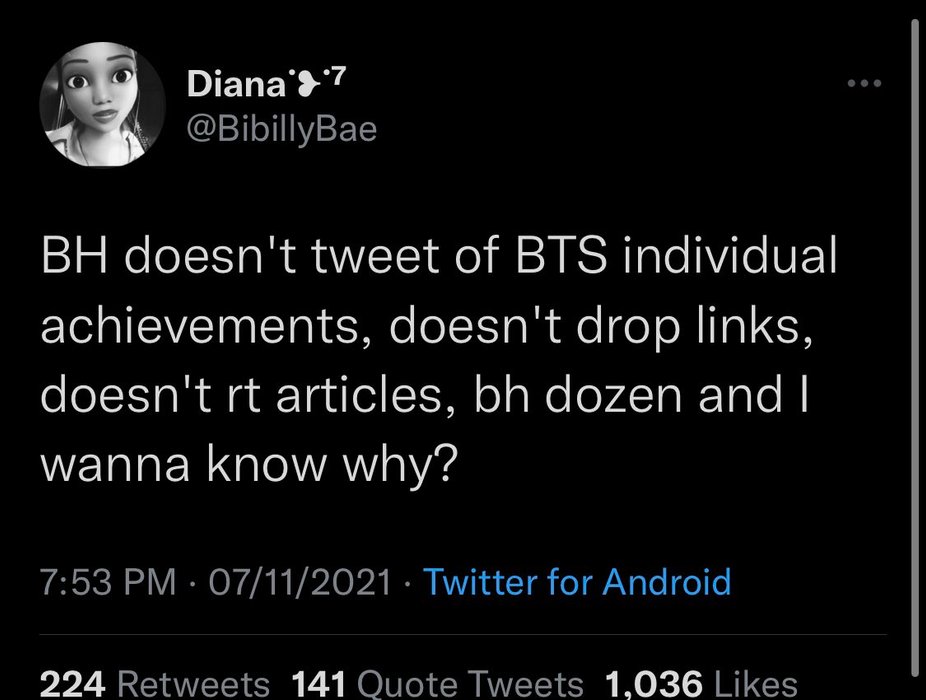926x700 pixels.
Task: Click Diana's cartoon profile avatar
Action: (102, 104)
